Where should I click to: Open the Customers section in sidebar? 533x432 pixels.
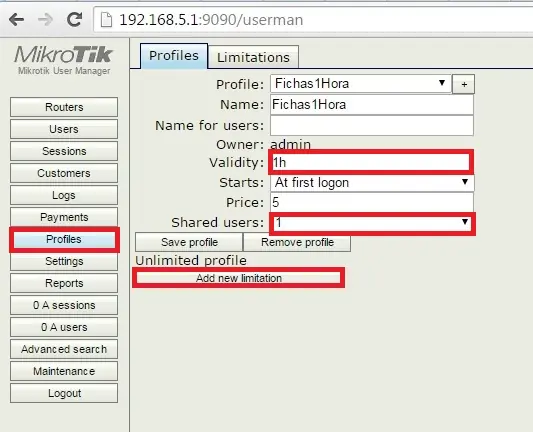click(64, 173)
